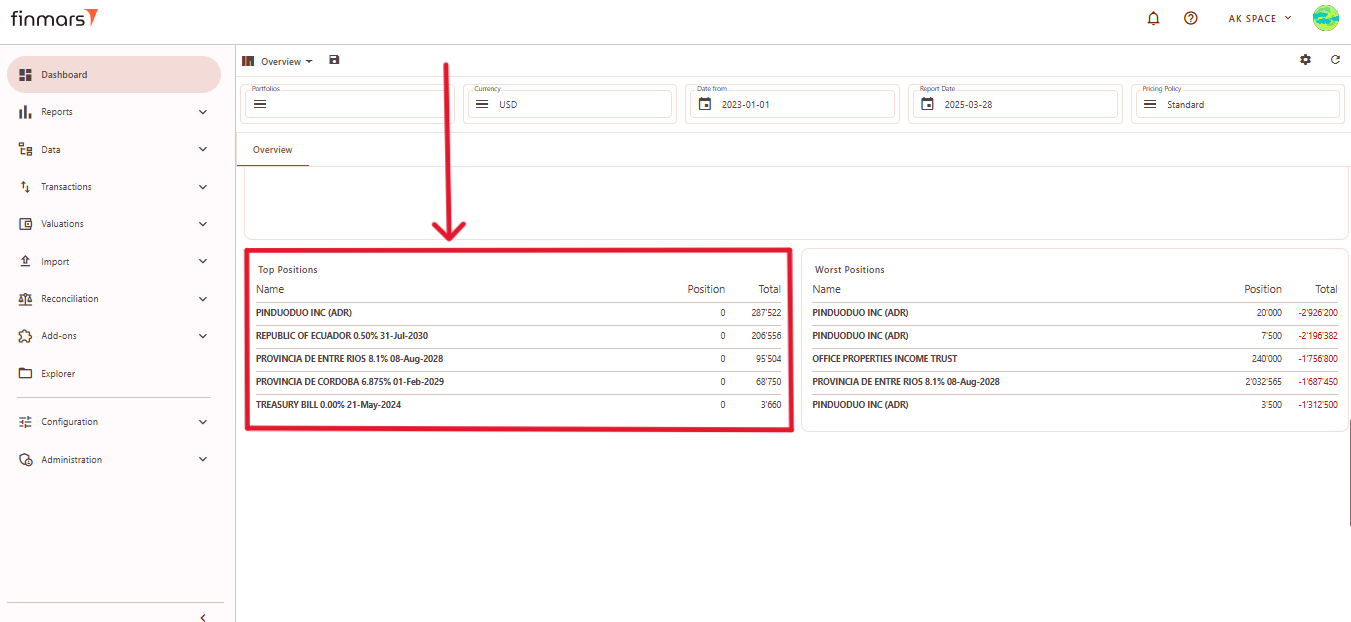Viewport: 1351px width, 622px height.
Task: Open the AK SPACE workspace dropdown
Action: coord(1259,18)
